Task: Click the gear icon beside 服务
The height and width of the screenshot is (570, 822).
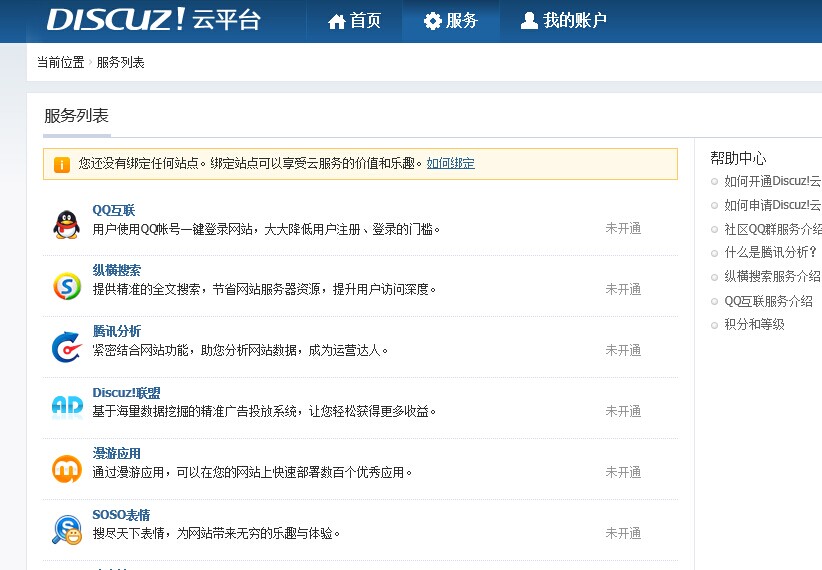Action: [433, 21]
